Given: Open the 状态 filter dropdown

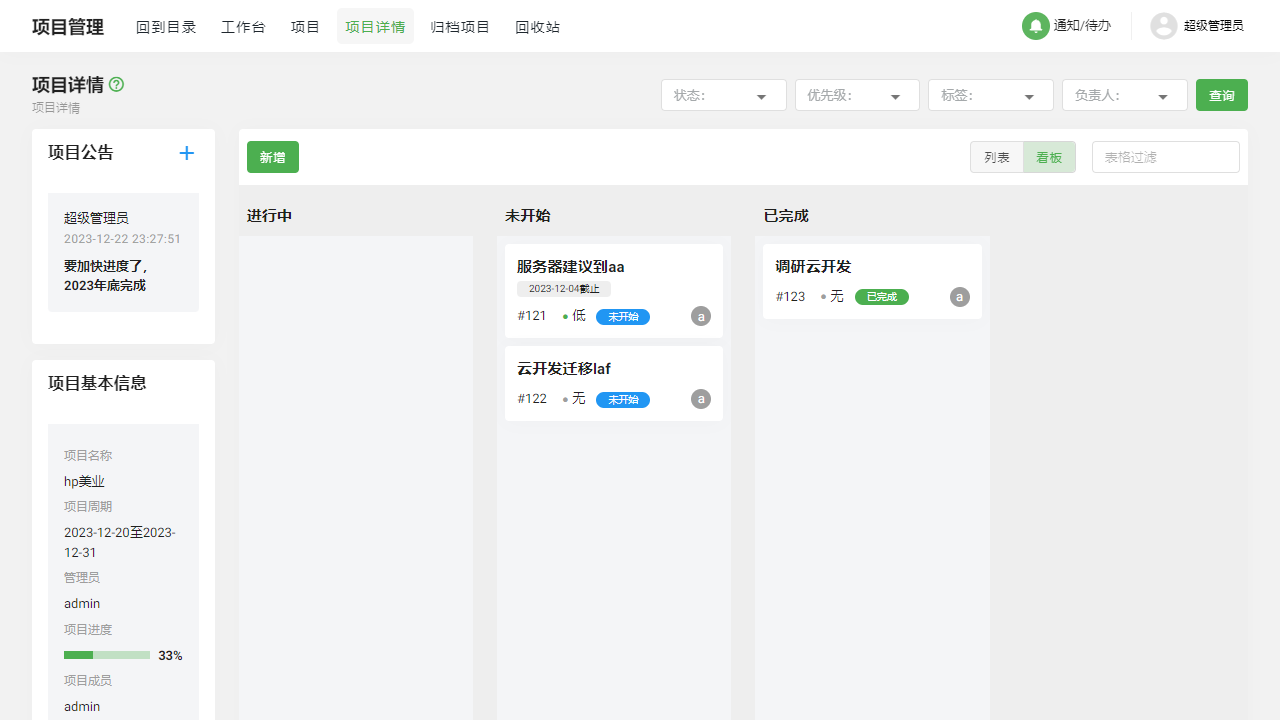Looking at the screenshot, I should [x=723, y=95].
